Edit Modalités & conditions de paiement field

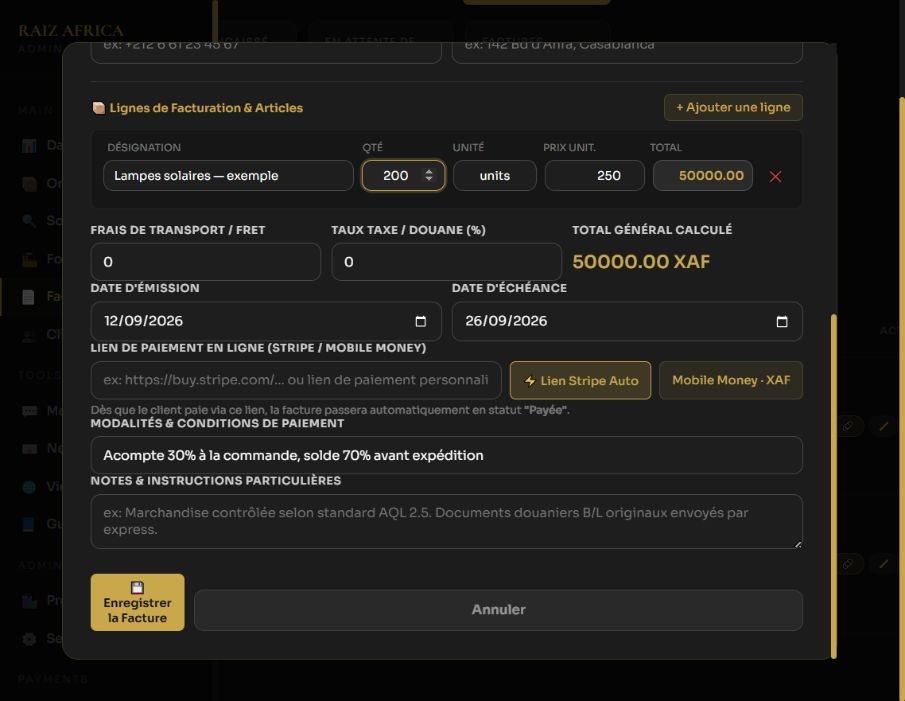pos(446,455)
